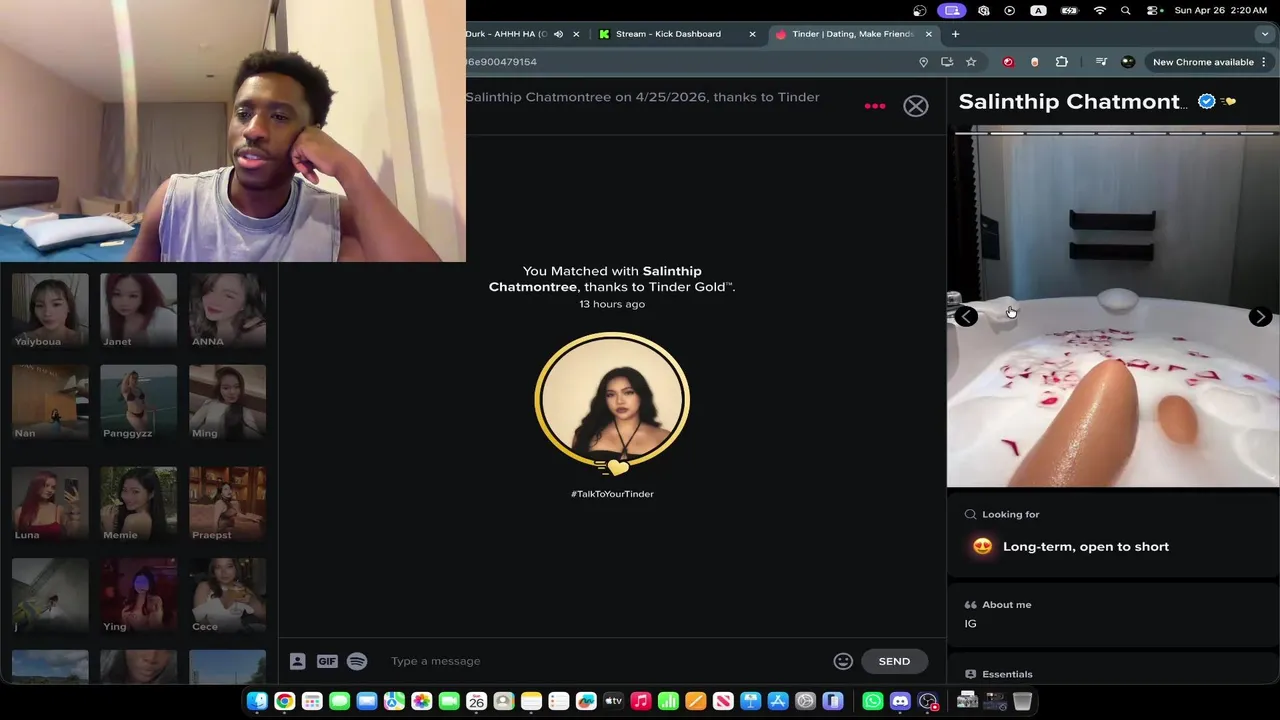Open the three-dot options menu in chat header
The image size is (1280, 720).
875,106
